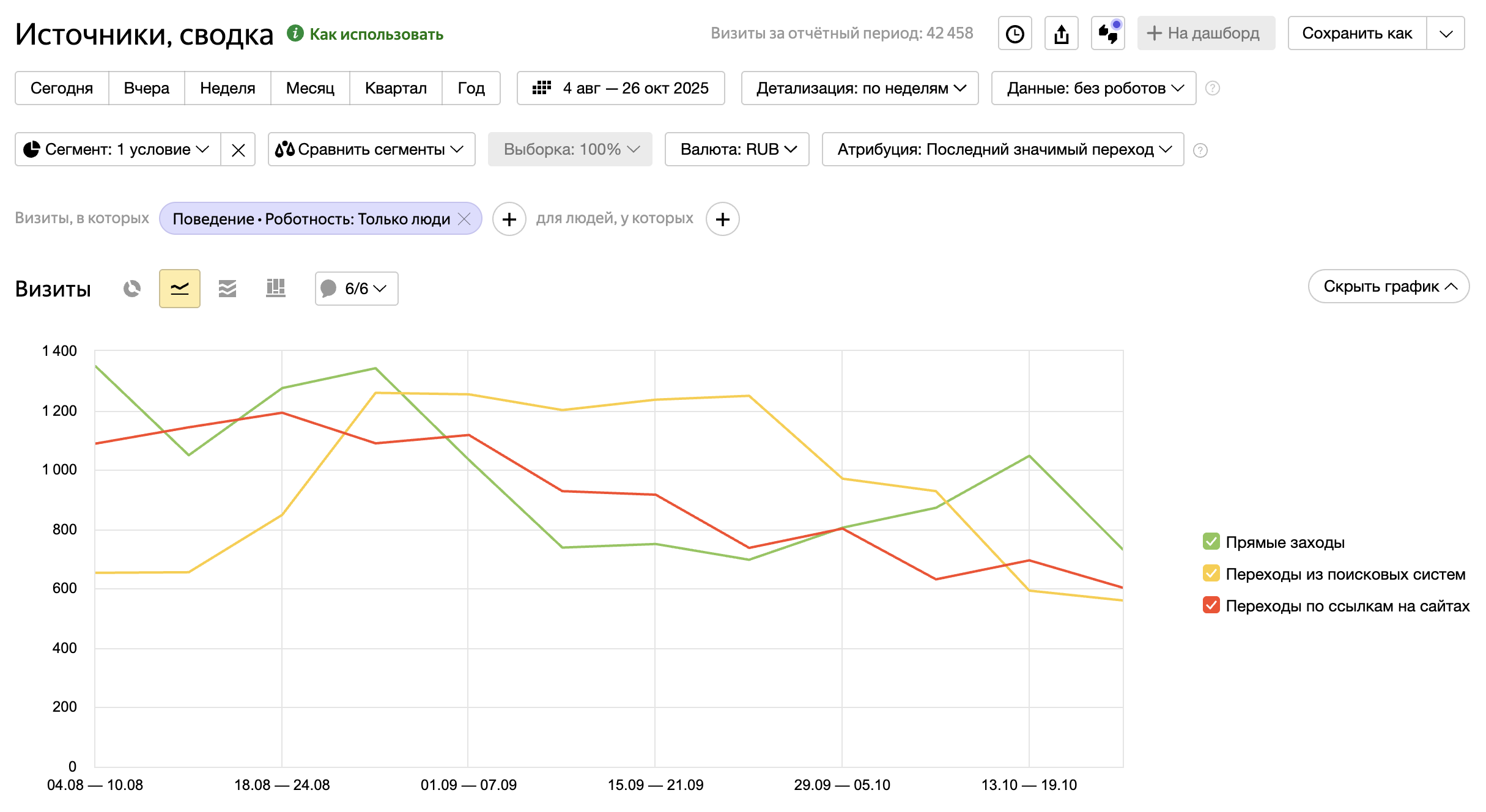Remove the segment with the X icon

pyautogui.click(x=238, y=150)
